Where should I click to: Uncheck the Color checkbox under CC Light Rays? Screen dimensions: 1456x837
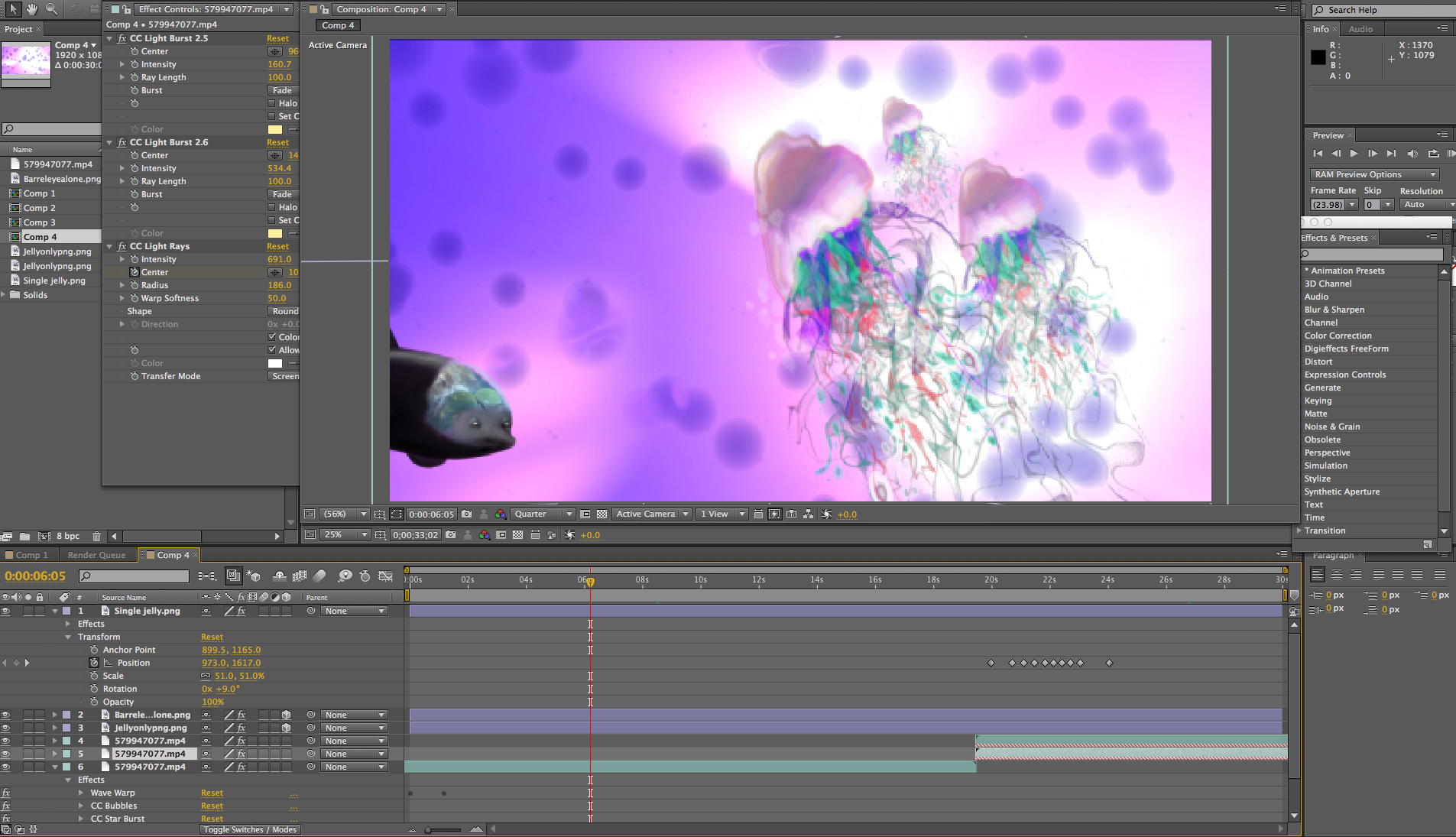click(x=271, y=337)
